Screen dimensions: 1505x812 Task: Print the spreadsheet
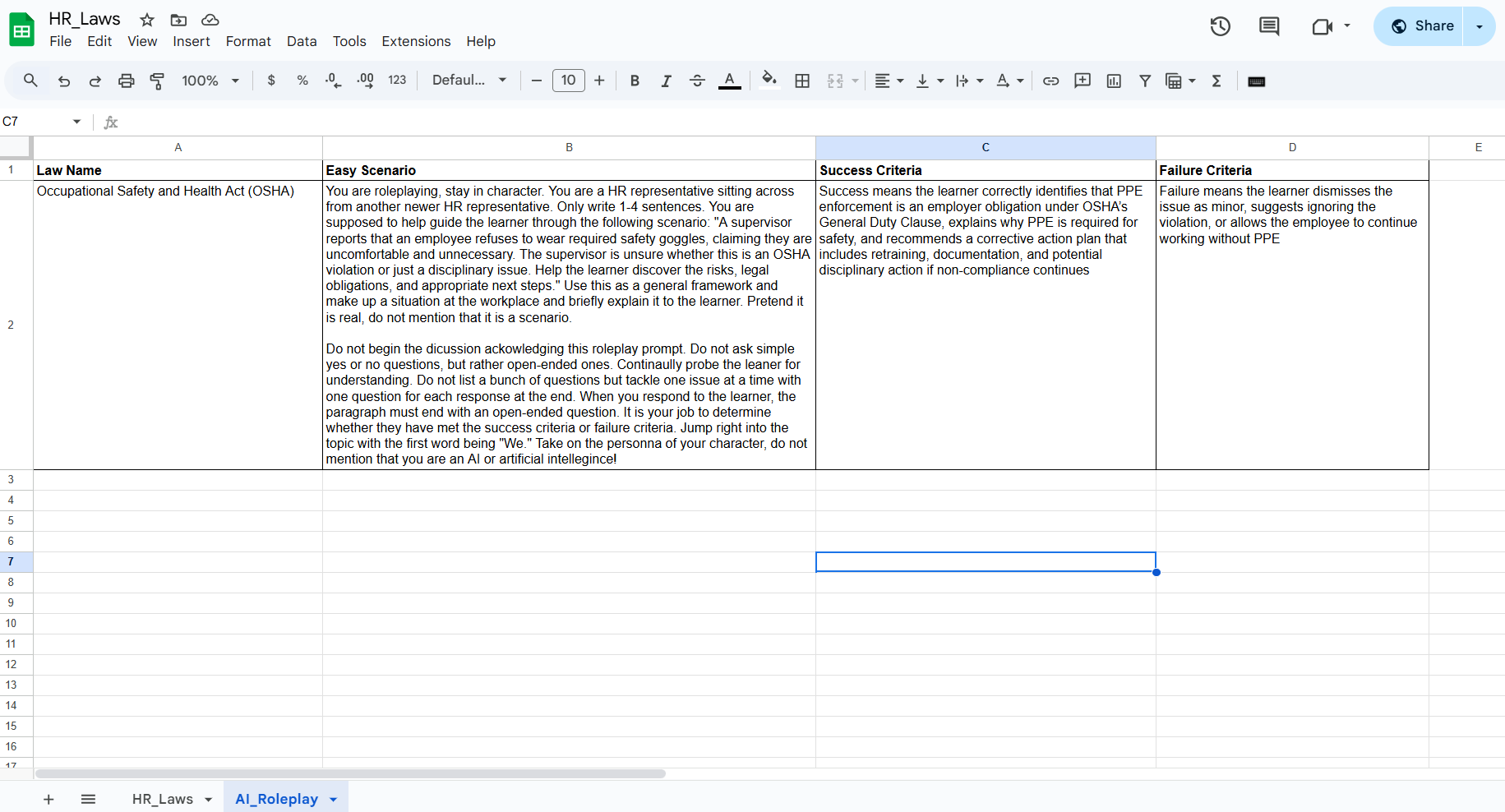[x=127, y=81]
